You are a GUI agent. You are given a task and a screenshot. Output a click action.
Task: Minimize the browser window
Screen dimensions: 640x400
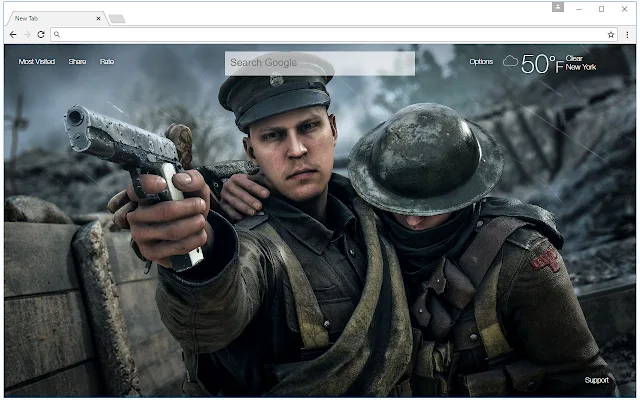(579, 9)
